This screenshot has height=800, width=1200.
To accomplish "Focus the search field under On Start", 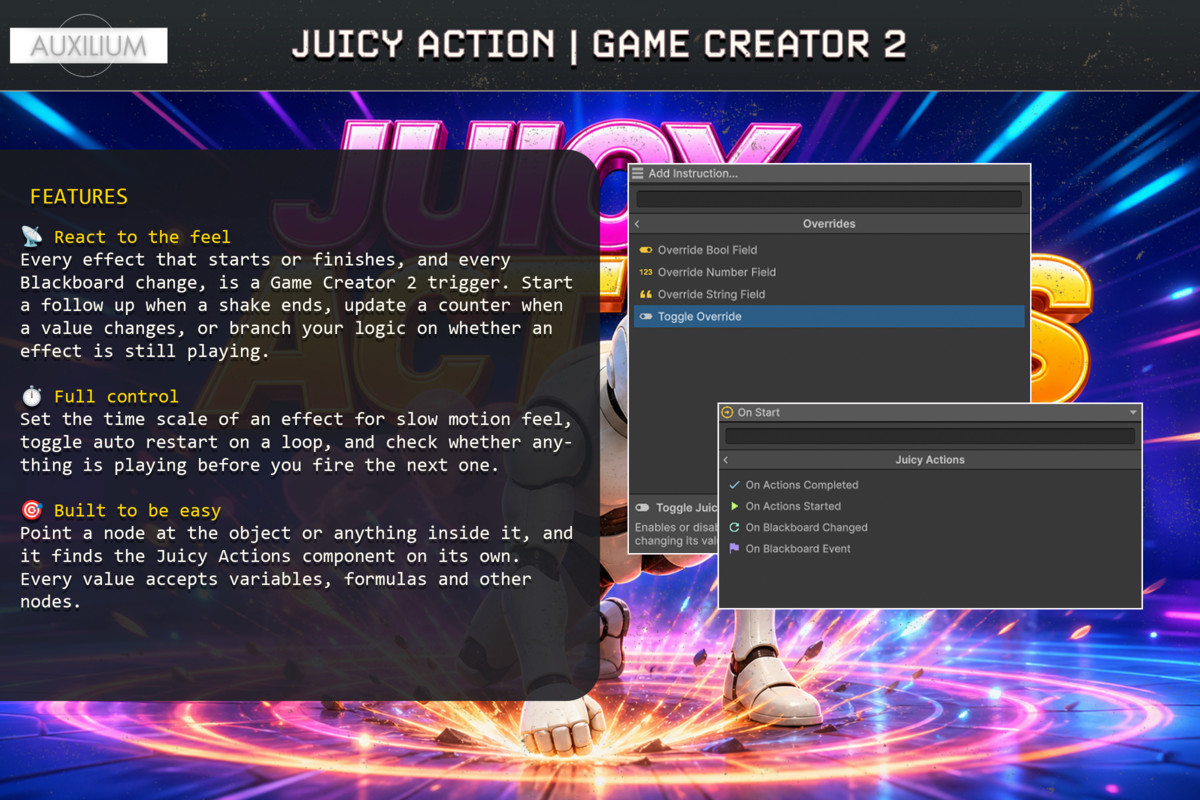I will 930,436.
